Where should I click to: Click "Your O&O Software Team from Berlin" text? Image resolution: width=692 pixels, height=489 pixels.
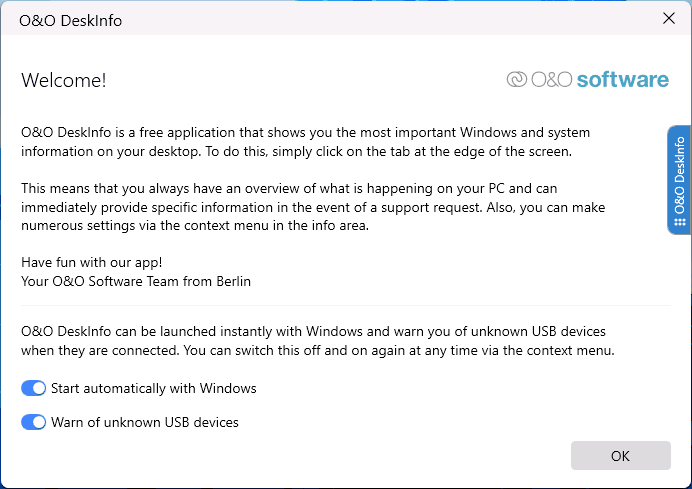(136, 281)
